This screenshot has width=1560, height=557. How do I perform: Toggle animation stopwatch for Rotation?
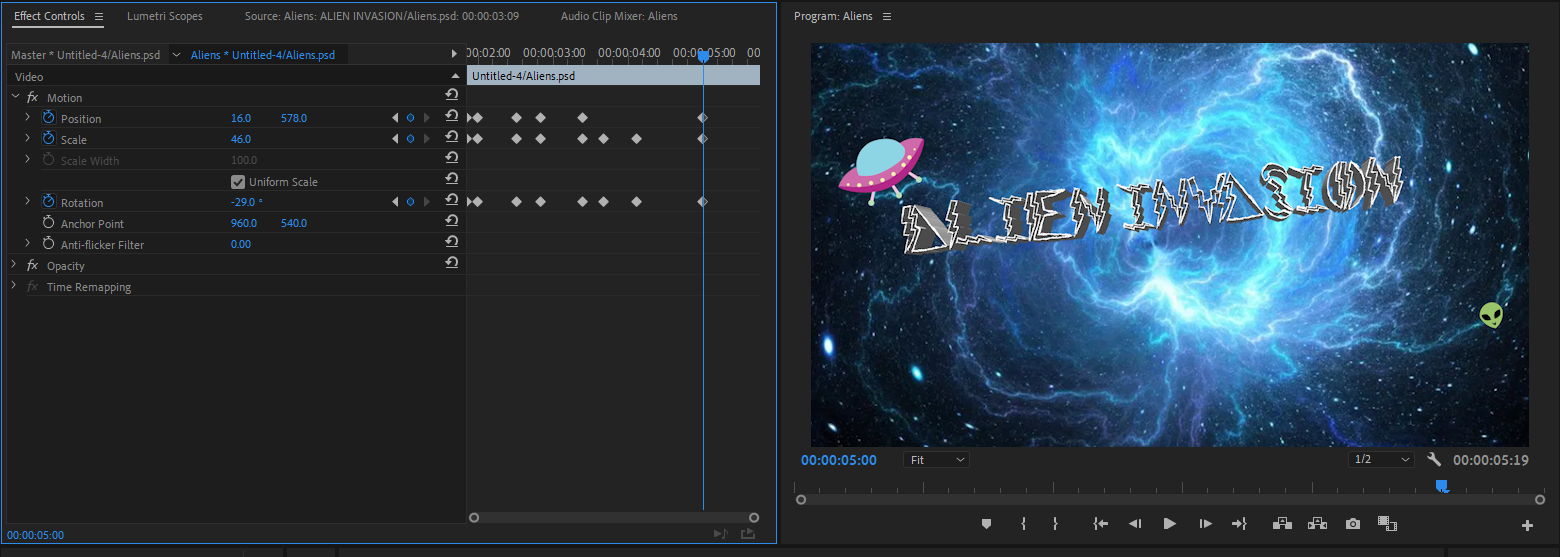48,202
